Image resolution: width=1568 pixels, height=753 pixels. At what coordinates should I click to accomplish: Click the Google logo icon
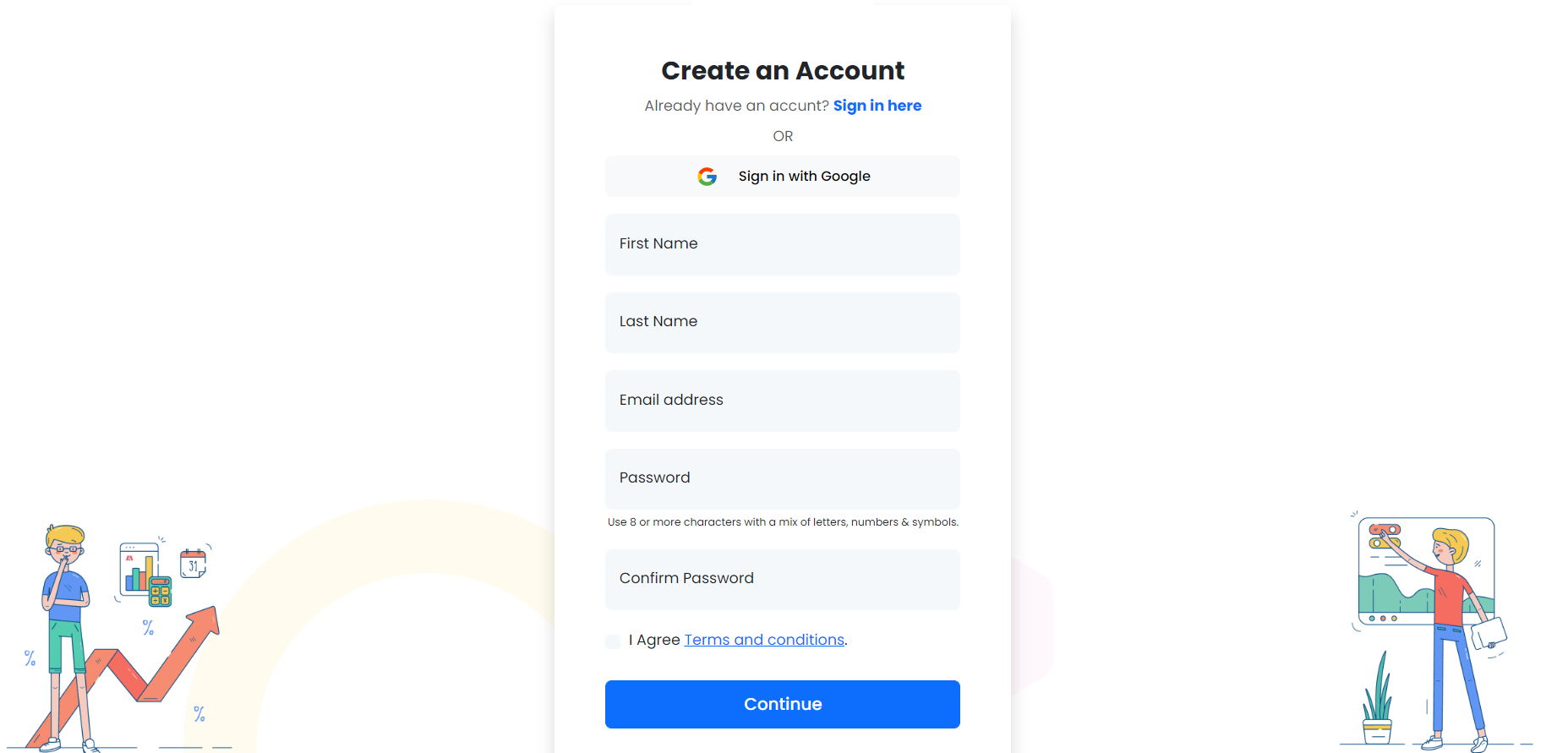pyautogui.click(x=707, y=176)
